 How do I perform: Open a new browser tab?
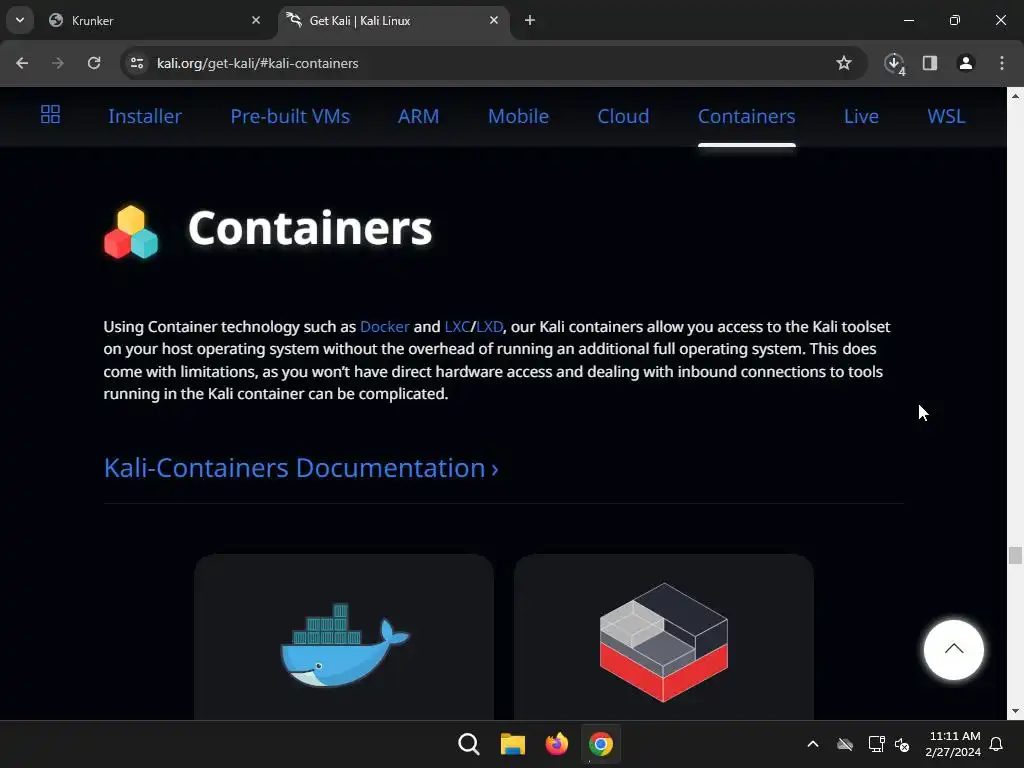coord(530,21)
